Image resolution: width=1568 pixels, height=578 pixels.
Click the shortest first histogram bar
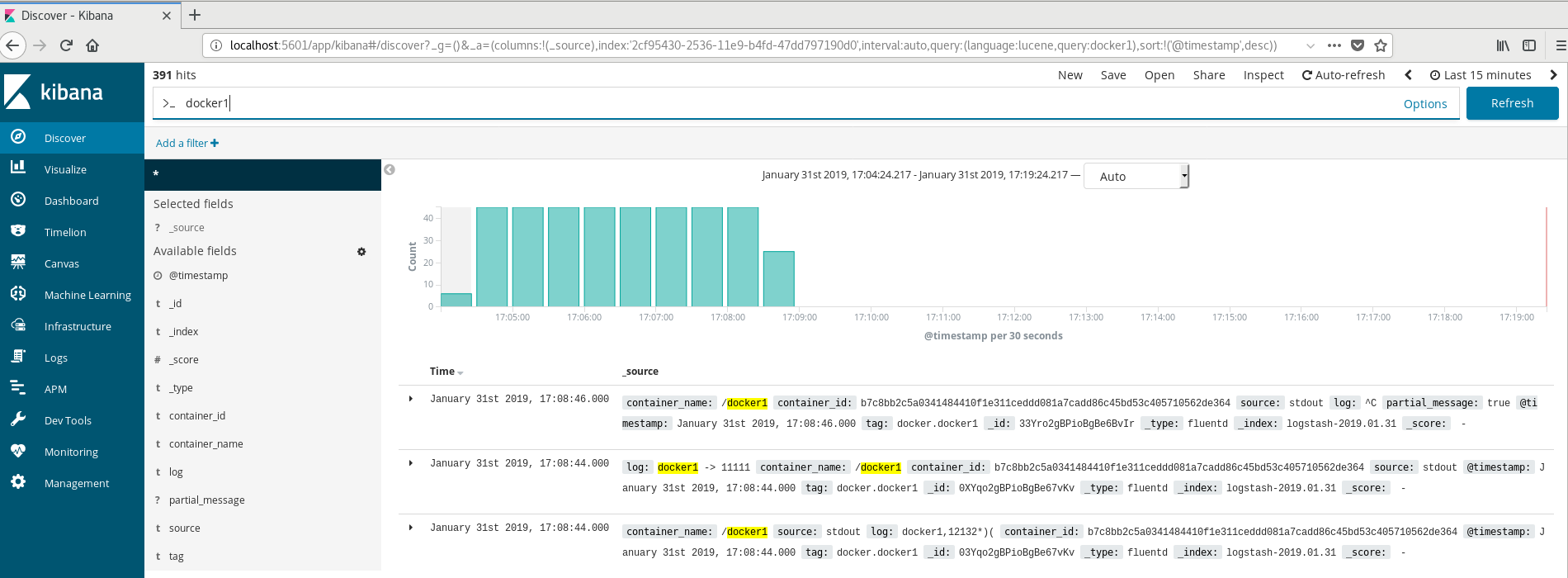click(456, 300)
